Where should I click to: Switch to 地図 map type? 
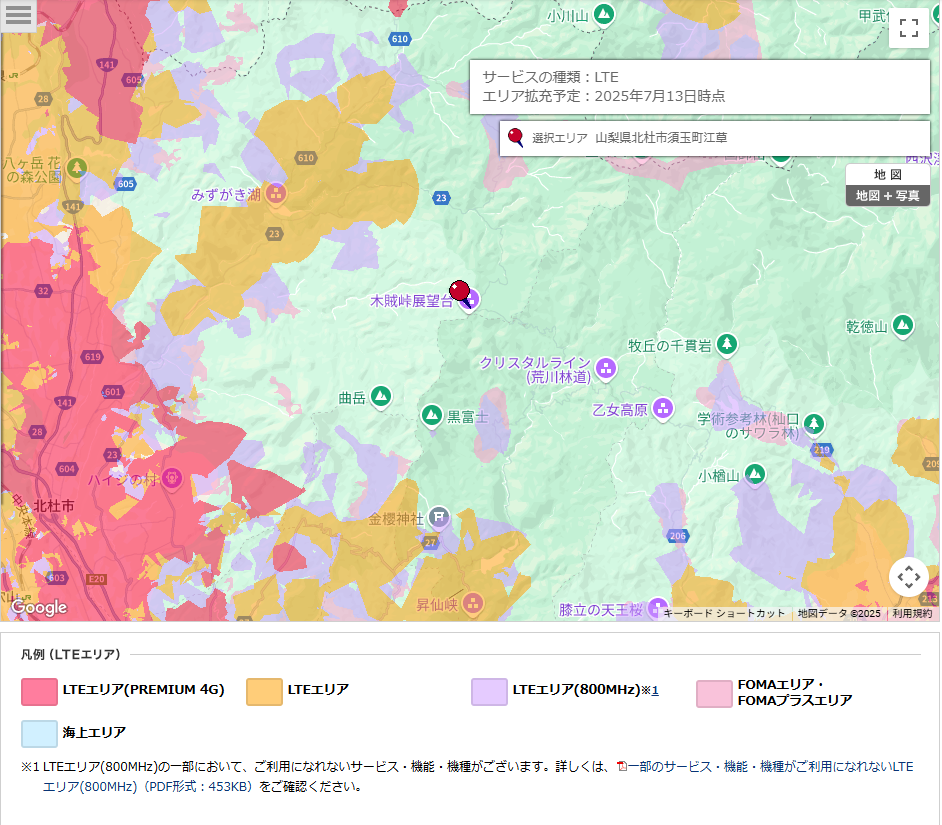pos(887,174)
